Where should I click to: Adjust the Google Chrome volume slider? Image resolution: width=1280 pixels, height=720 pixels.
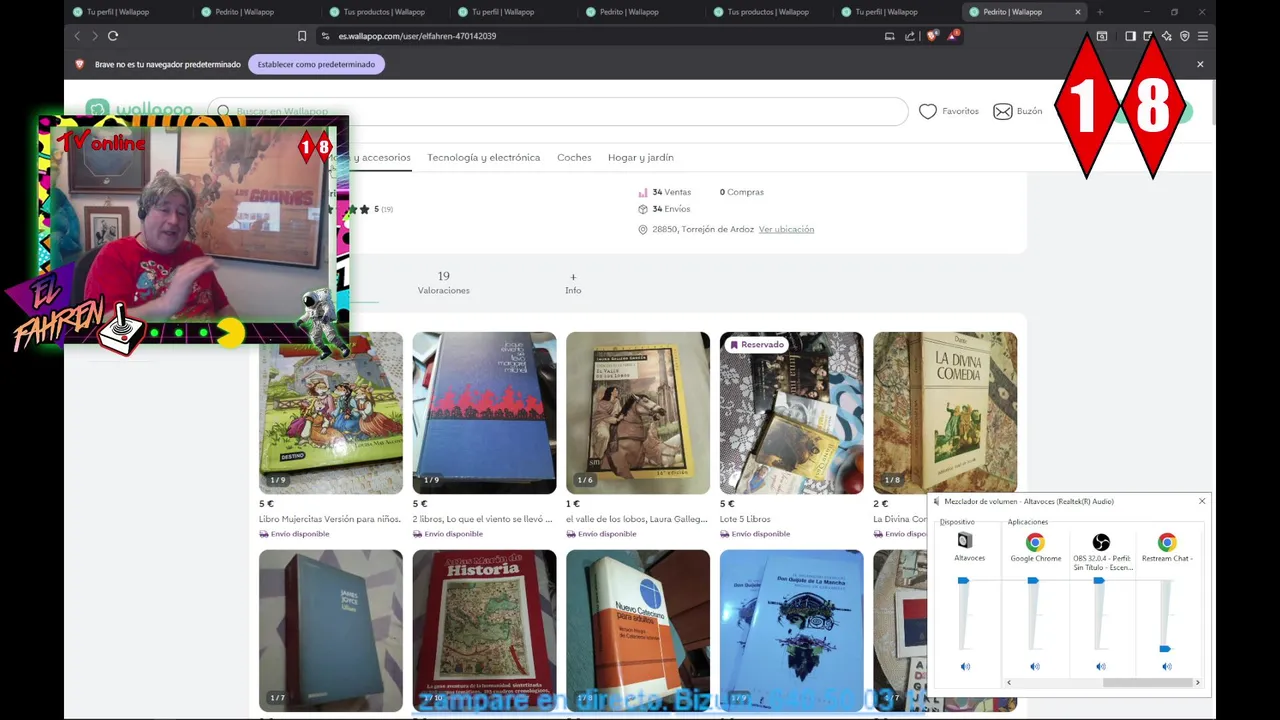coord(1033,580)
